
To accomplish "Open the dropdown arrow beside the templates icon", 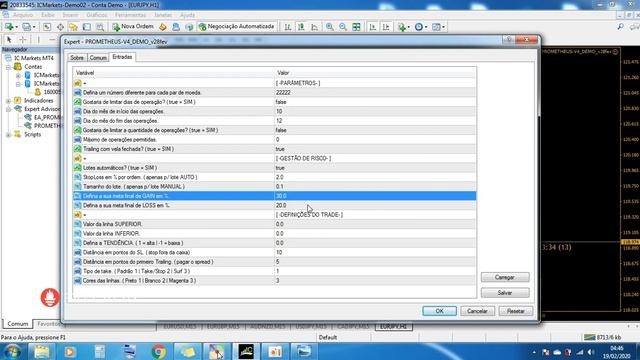I will [444, 27].
